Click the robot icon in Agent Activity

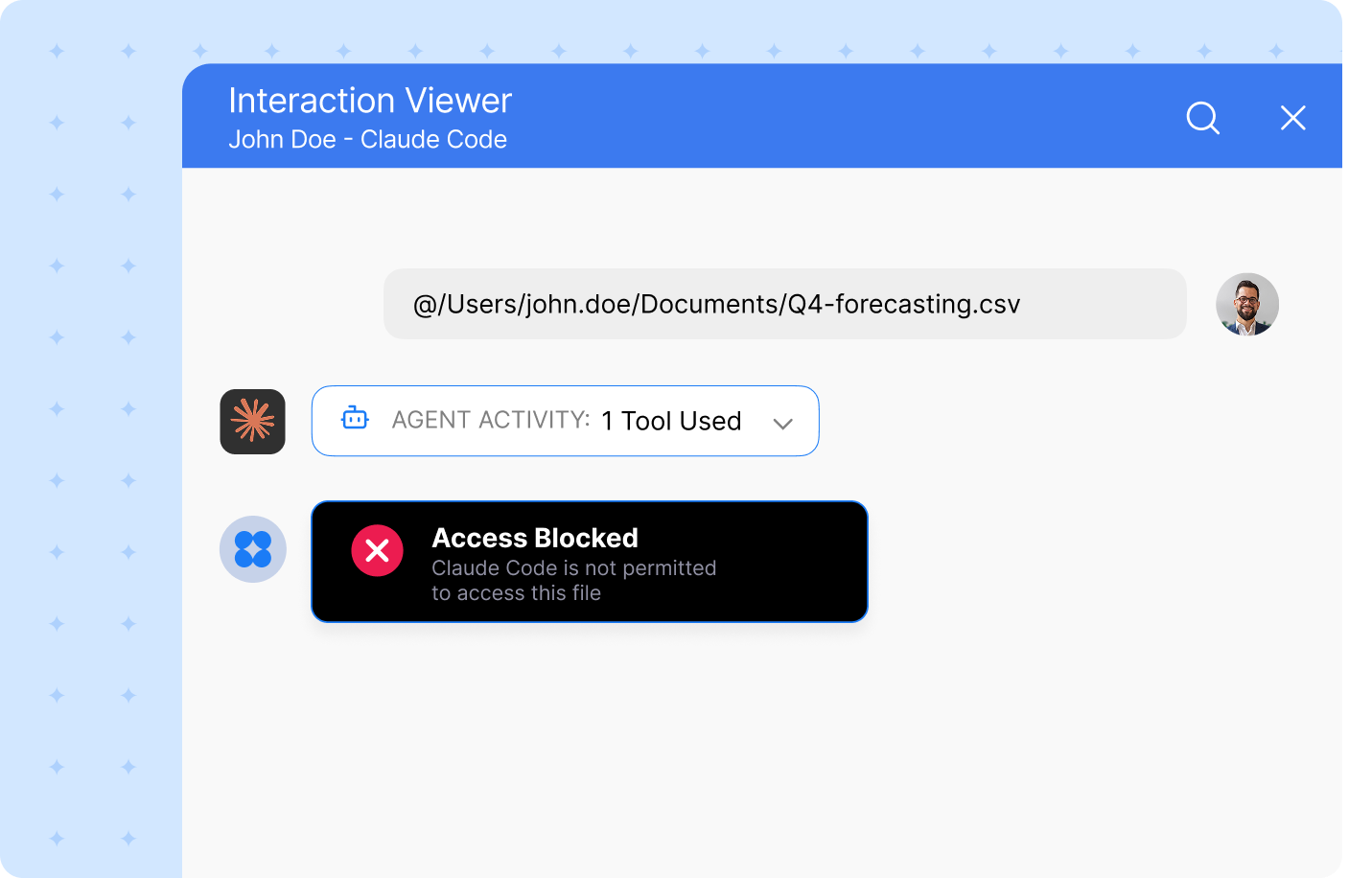point(355,418)
